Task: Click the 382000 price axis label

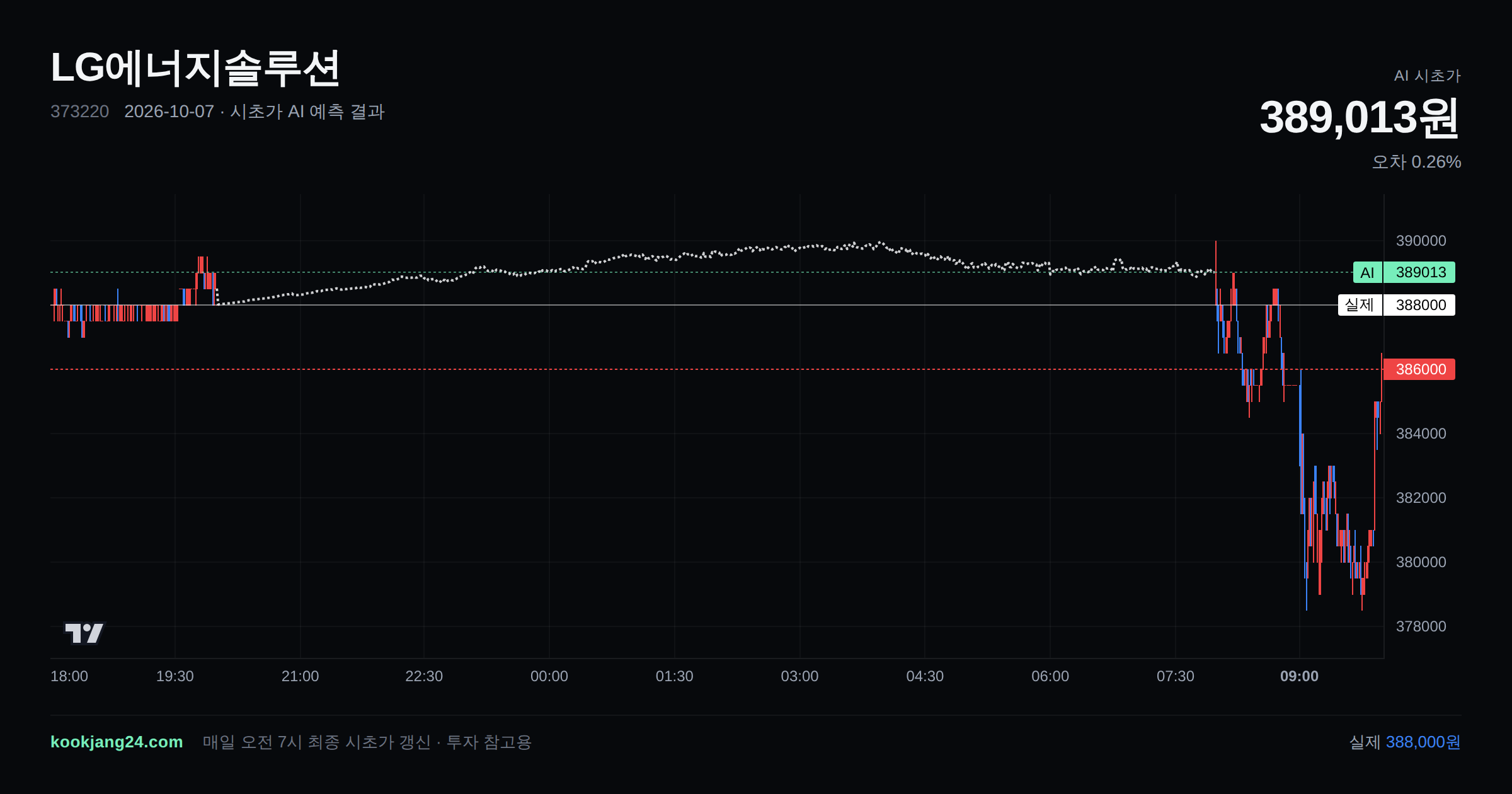Action: 1421,498
